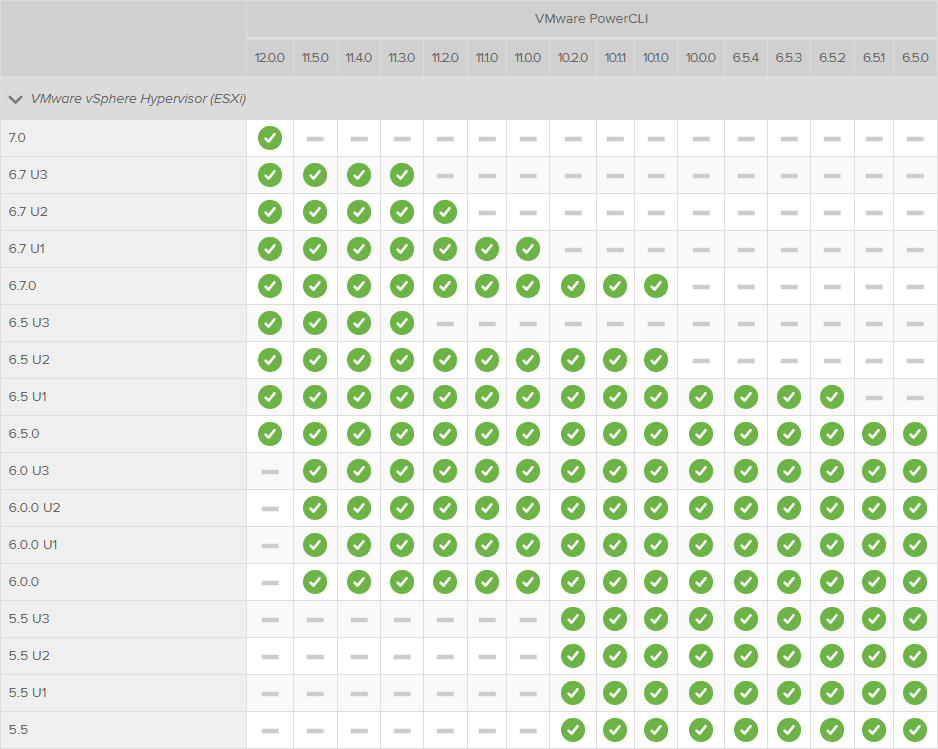This screenshot has height=749, width=938.
Task: Click the checkmark for 5.5 U3 under PowerCLI 10.2.0
Action: [572, 619]
